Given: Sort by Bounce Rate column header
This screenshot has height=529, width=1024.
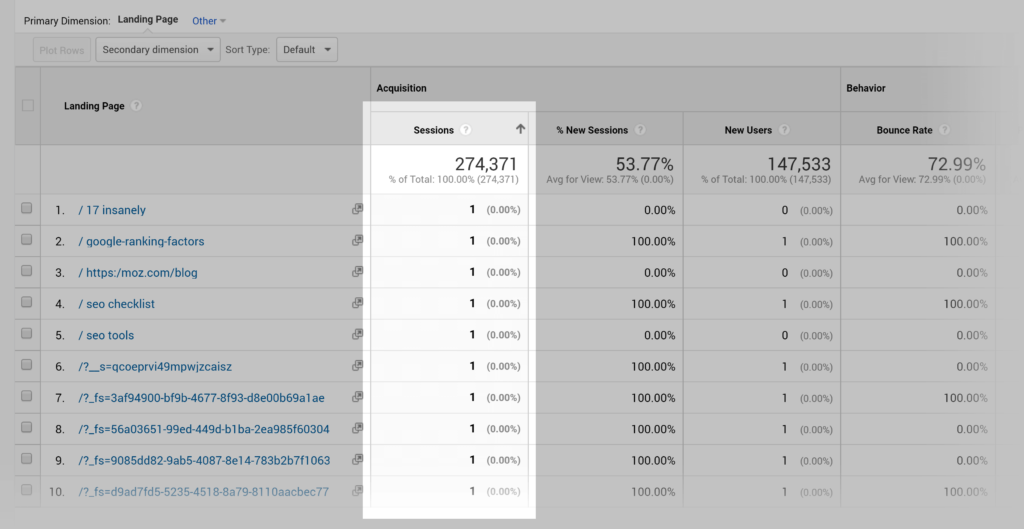Looking at the screenshot, I should click(904, 130).
